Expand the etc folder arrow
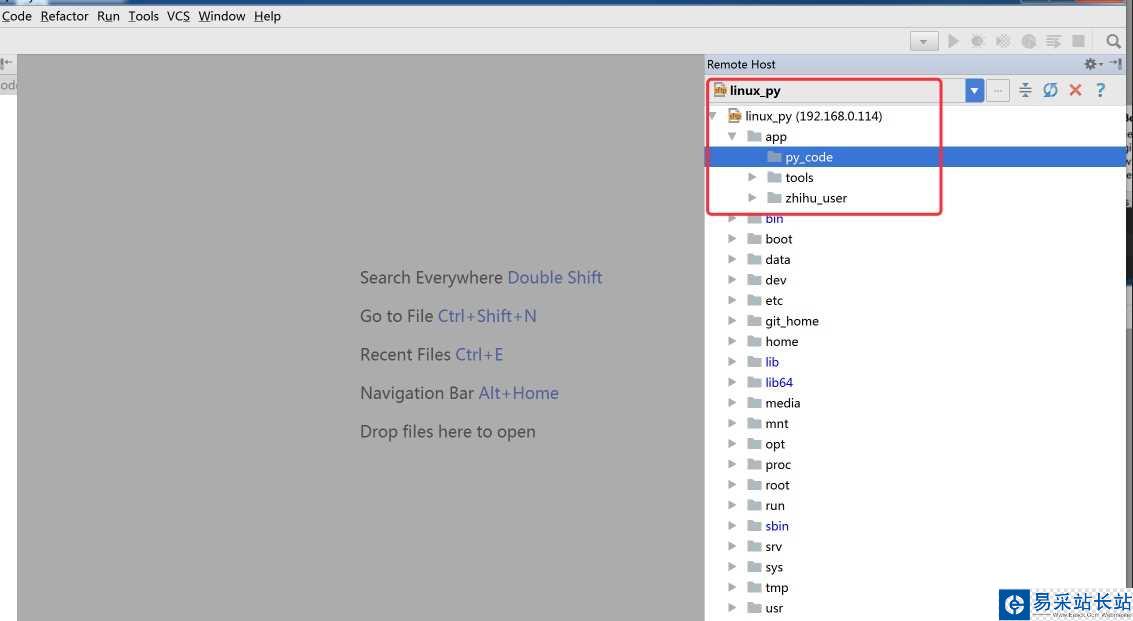Screen dimensions: 1133x621 732,300
